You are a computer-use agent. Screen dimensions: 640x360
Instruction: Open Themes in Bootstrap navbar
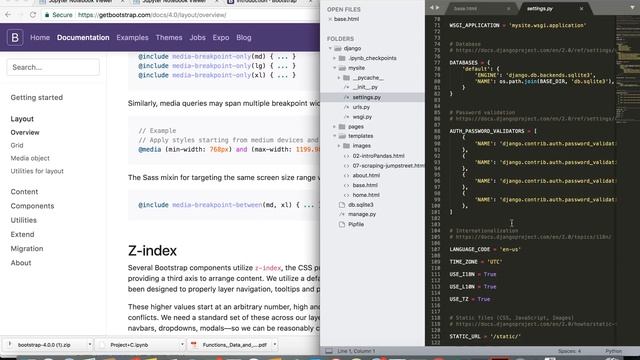coord(169,38)
